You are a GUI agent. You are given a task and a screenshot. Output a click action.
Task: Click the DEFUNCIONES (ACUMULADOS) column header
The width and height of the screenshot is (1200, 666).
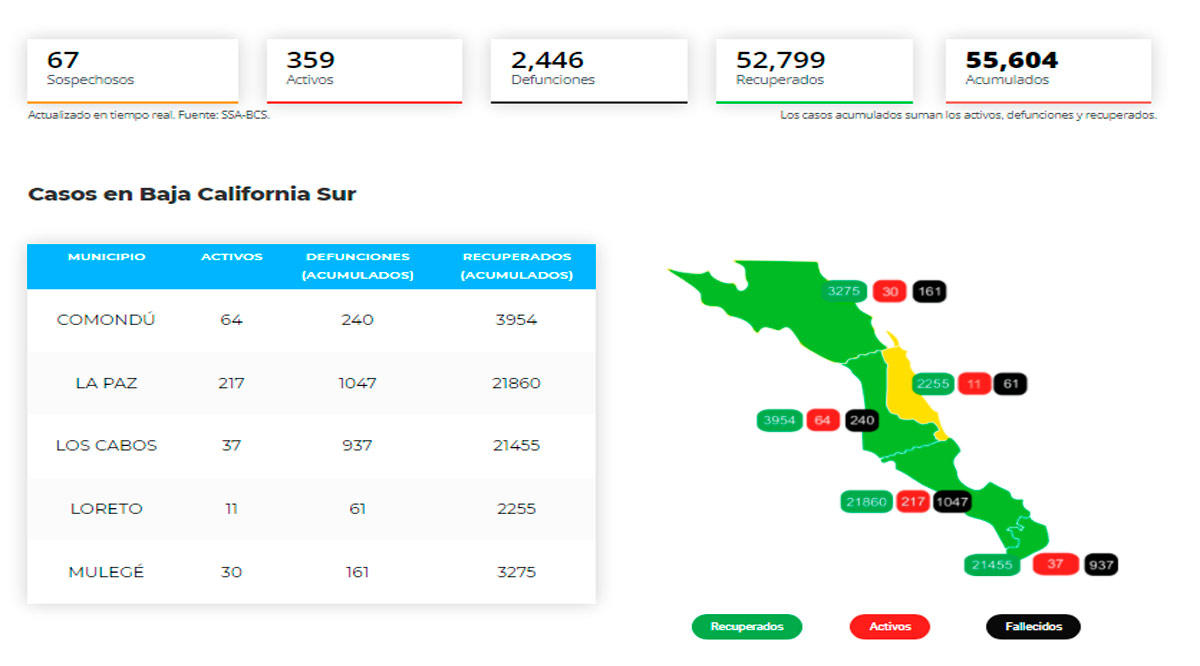(x=357, y=266)
